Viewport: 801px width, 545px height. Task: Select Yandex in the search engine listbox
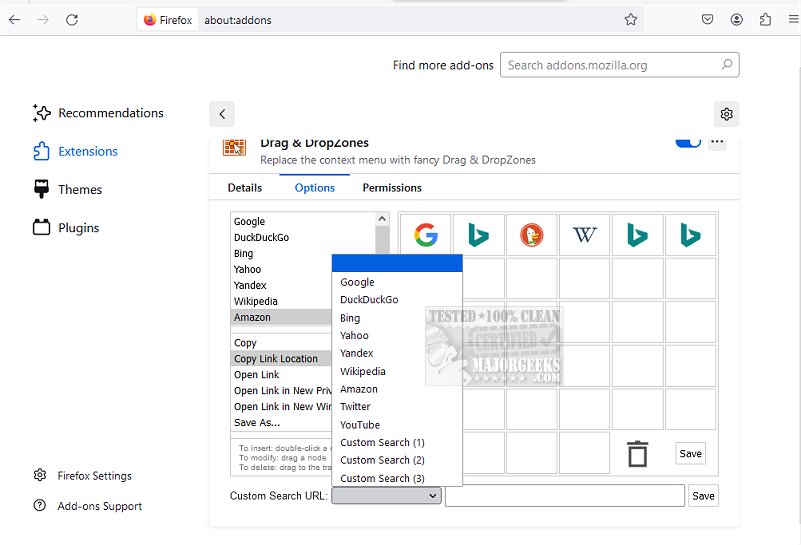(281, 285)
